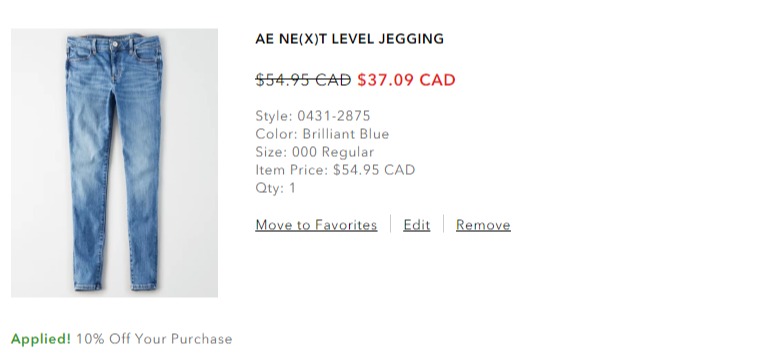Click the left leg hem of the jeans
Screen dimensions: 783x362
tap(89, 286)
